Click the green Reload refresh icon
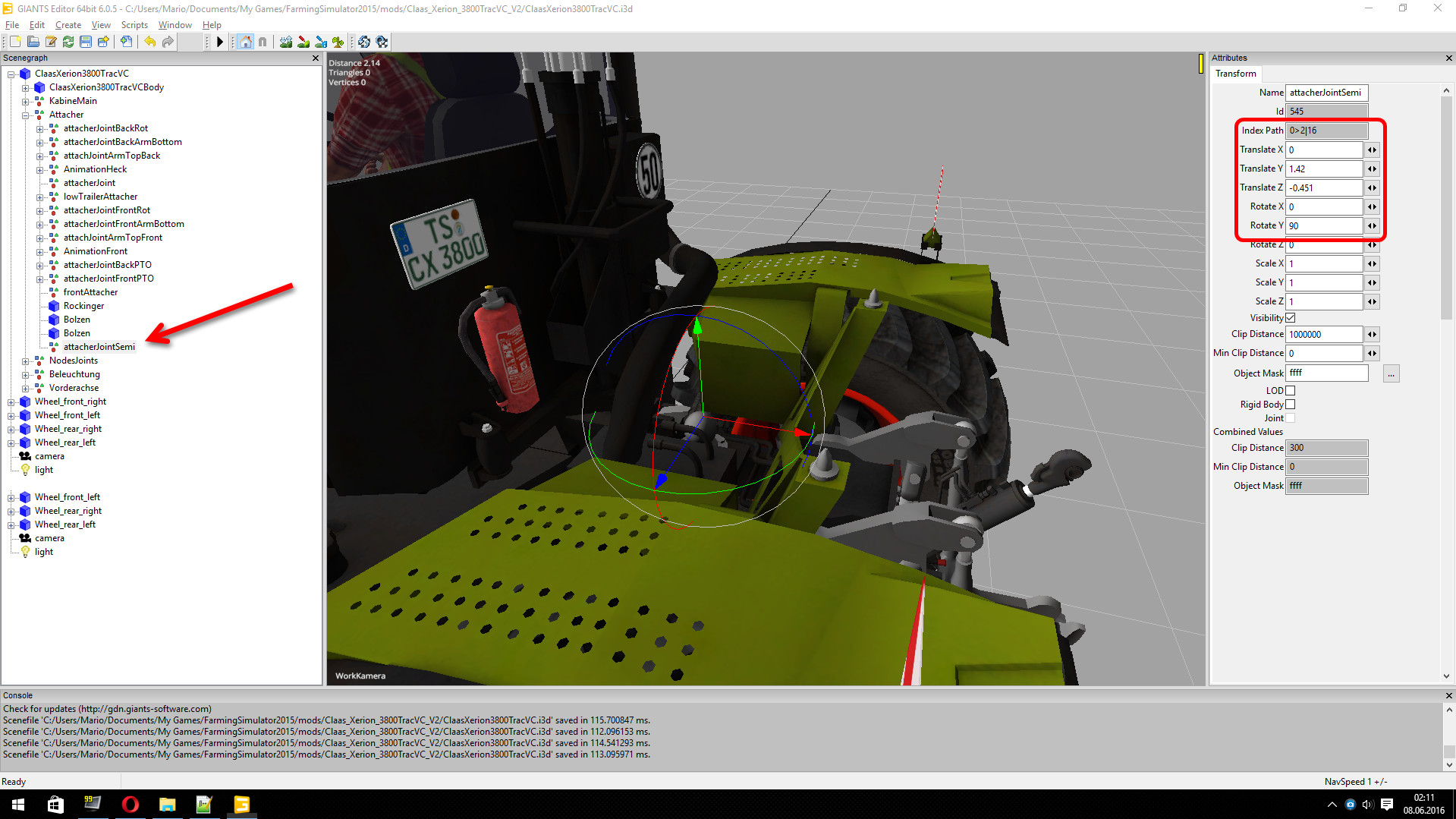This screenshot has width=1456, height=819. pyautogui.click(x=68, y=42)
